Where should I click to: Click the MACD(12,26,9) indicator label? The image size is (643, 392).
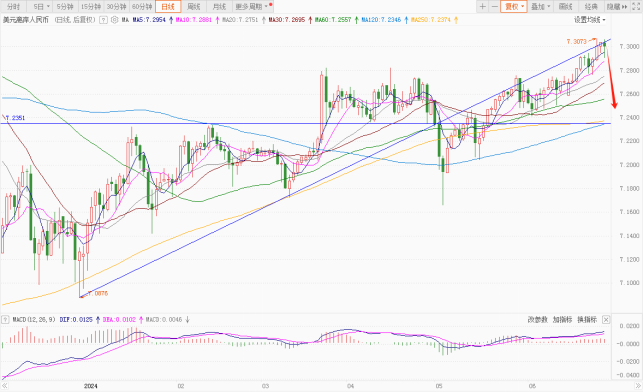coord(34,319)
